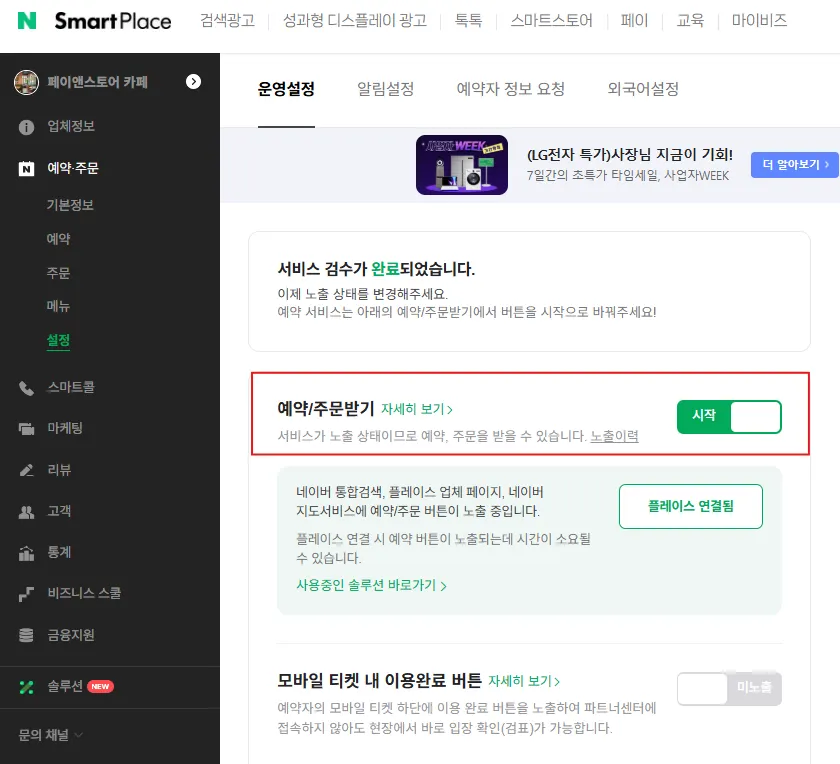This screenshot has height=764, width=840.
Task: Switch to the 알림설정 tab
Action: click(386, 89)
